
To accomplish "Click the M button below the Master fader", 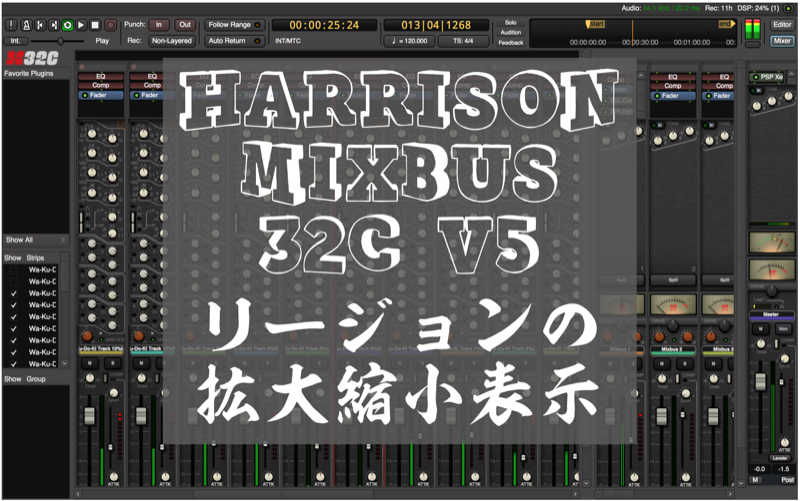I will (755, 480).
